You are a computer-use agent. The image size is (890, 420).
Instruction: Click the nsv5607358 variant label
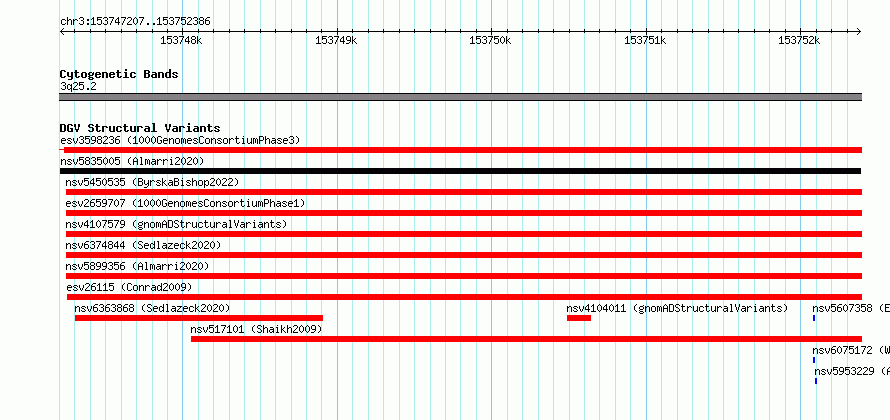851,308
